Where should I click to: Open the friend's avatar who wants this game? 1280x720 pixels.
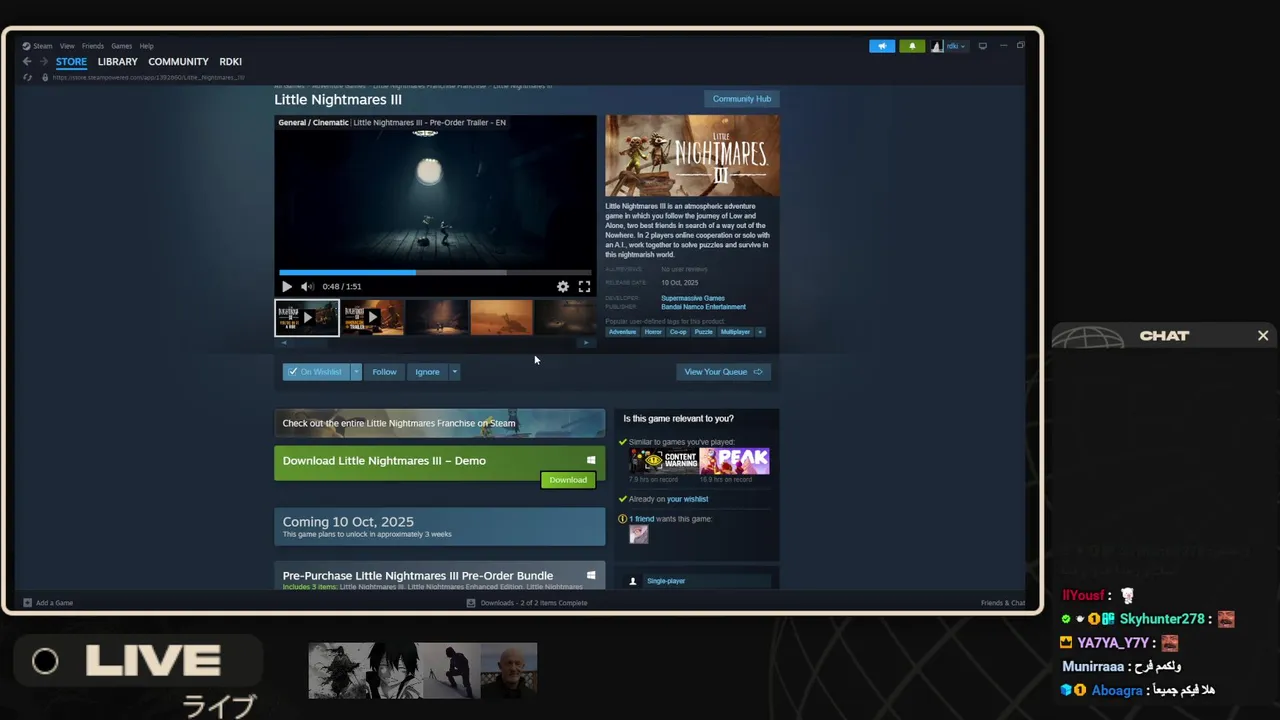pos(638,534)
